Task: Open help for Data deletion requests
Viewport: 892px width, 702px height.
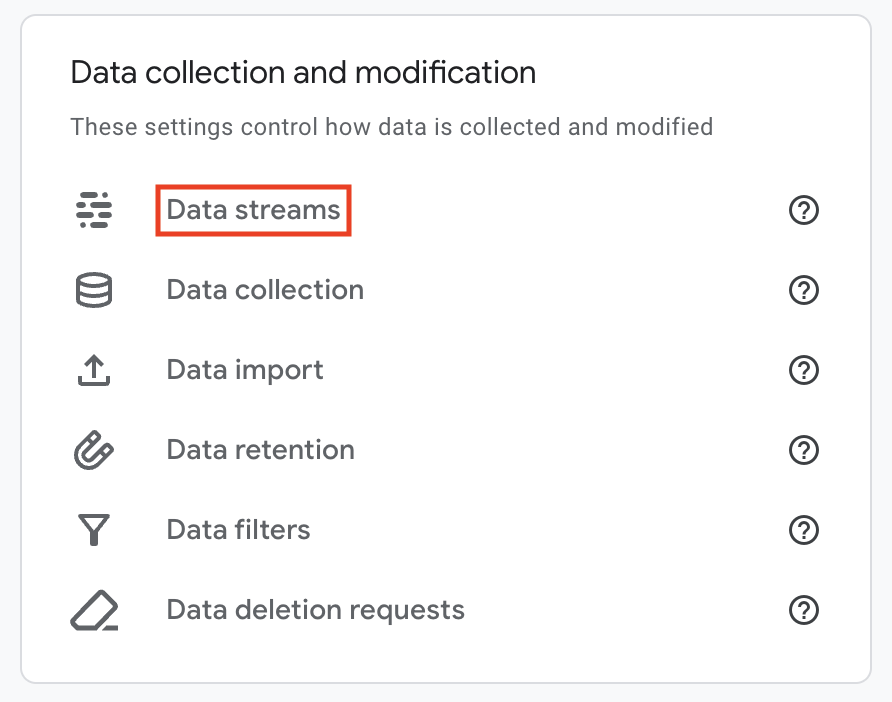Action: pyautogui.click(x=803, y=610)
